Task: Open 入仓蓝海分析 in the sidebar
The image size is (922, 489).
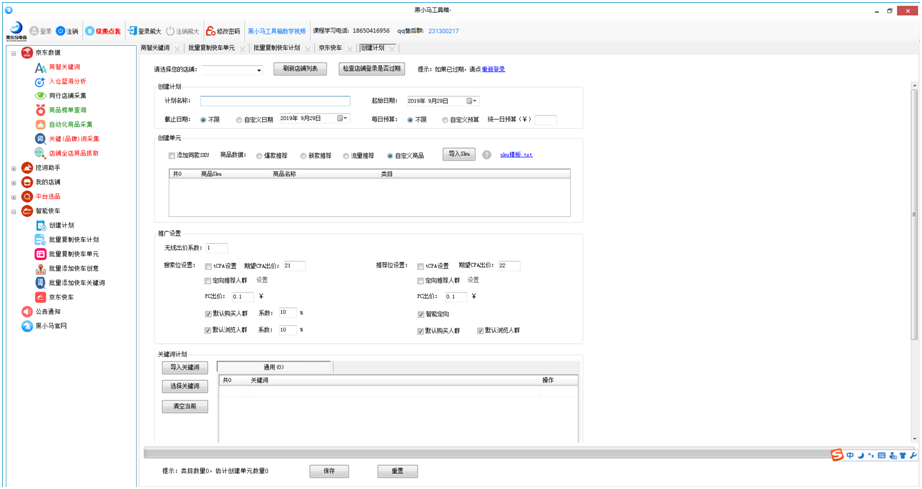Action: point(67,81)
